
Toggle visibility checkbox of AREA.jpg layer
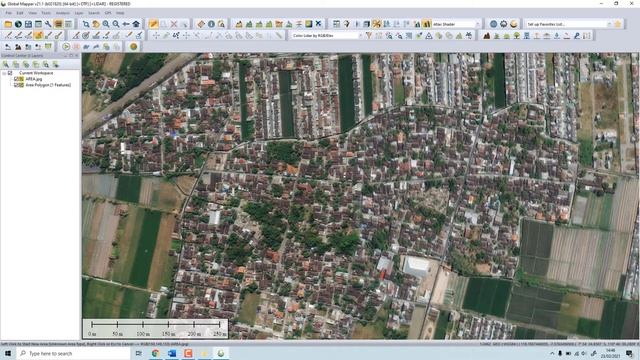[x=16, y=79]
